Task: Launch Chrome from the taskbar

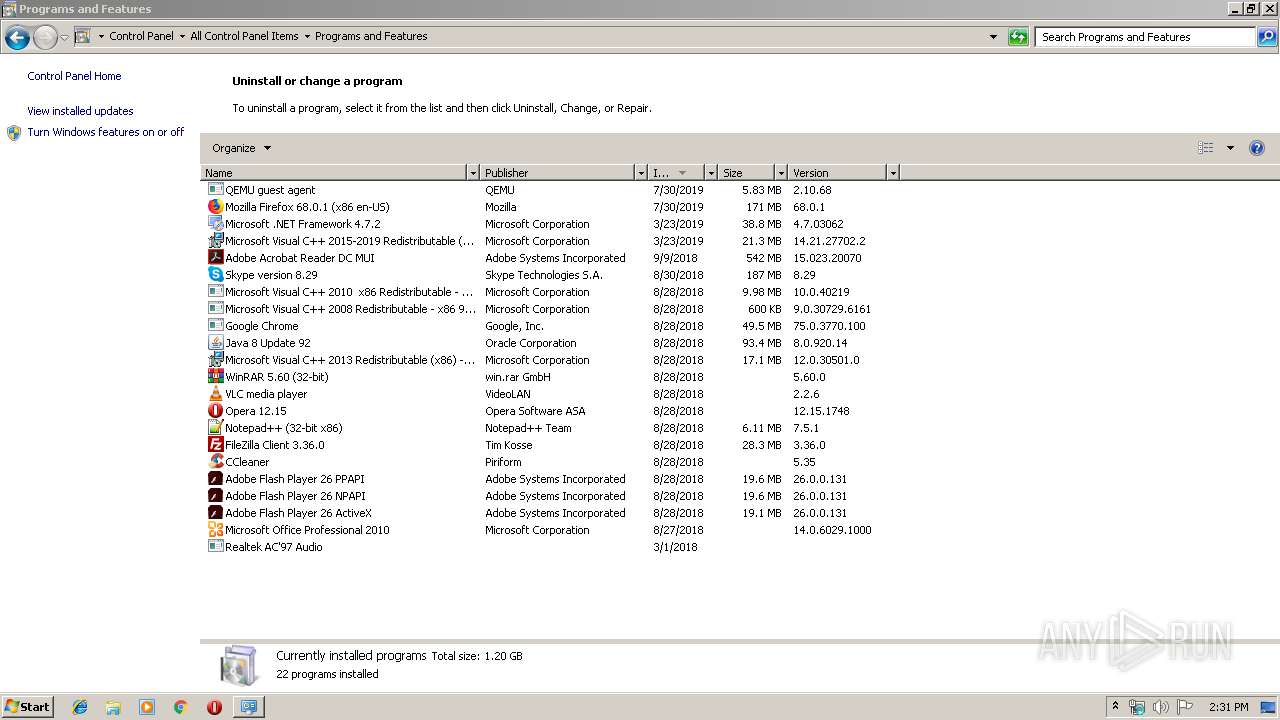Action: pos(181,707)
